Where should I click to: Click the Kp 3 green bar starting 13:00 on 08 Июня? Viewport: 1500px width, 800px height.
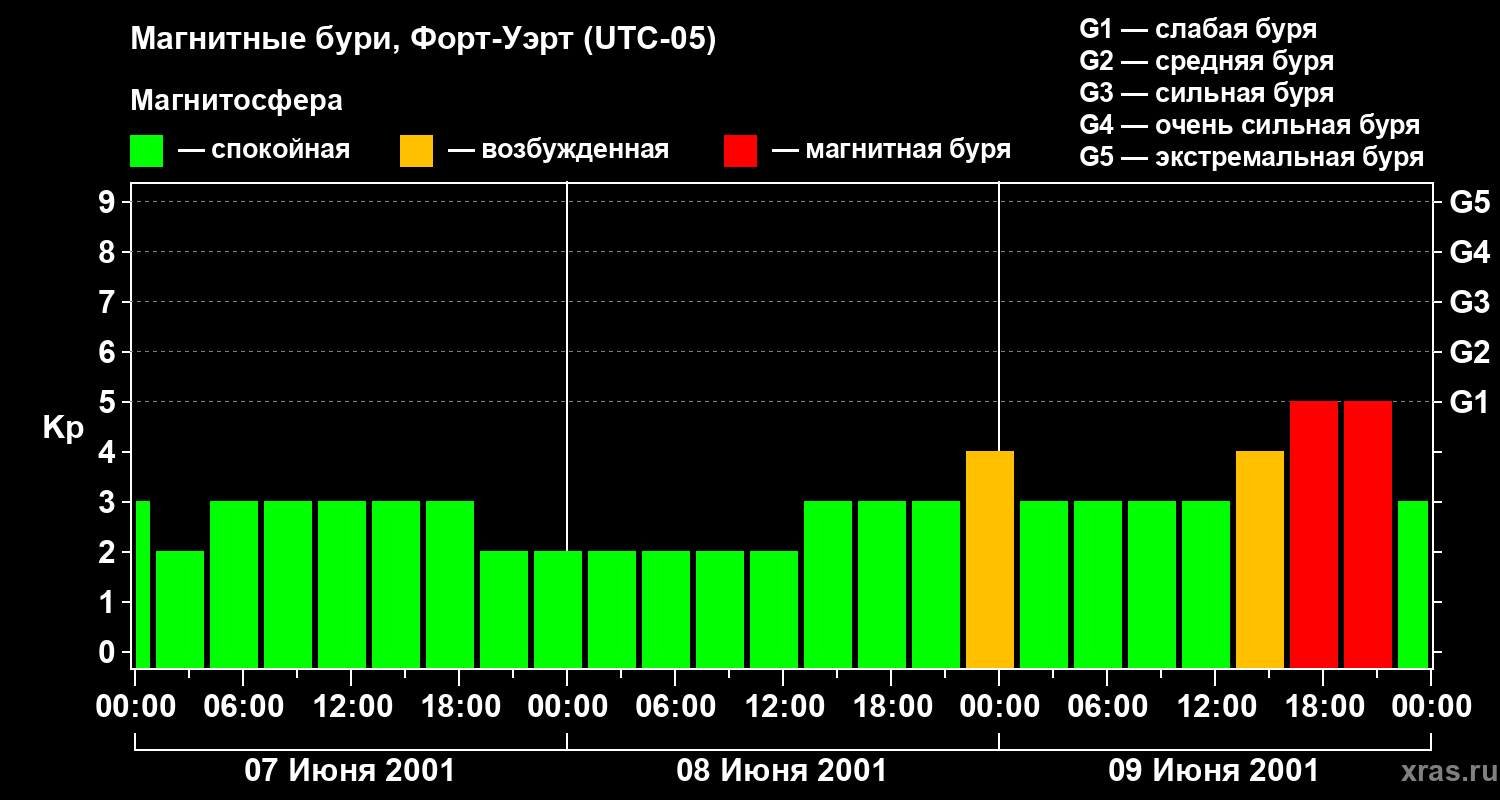click(828, 585)
